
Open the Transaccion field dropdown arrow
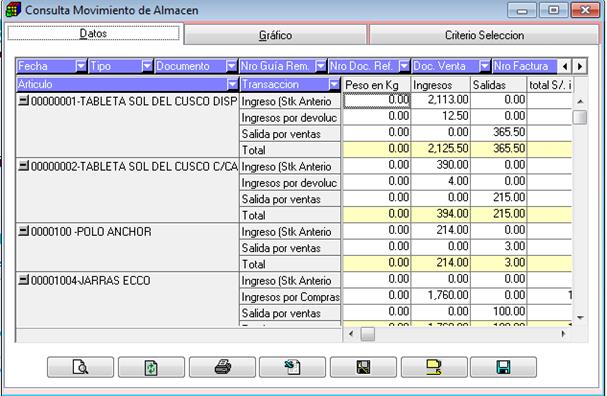pyautogui.click(x=334, y=84)
